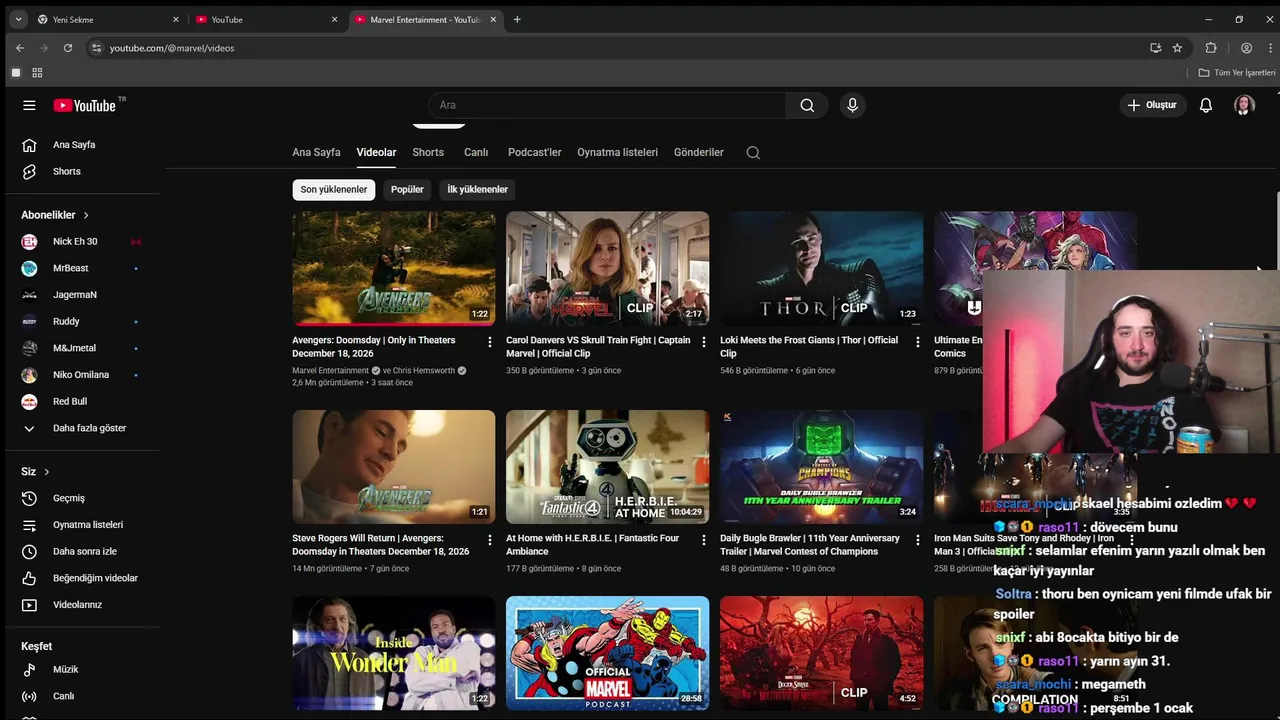Select Son yüklenenler filter chip

(x=334, y=190)
